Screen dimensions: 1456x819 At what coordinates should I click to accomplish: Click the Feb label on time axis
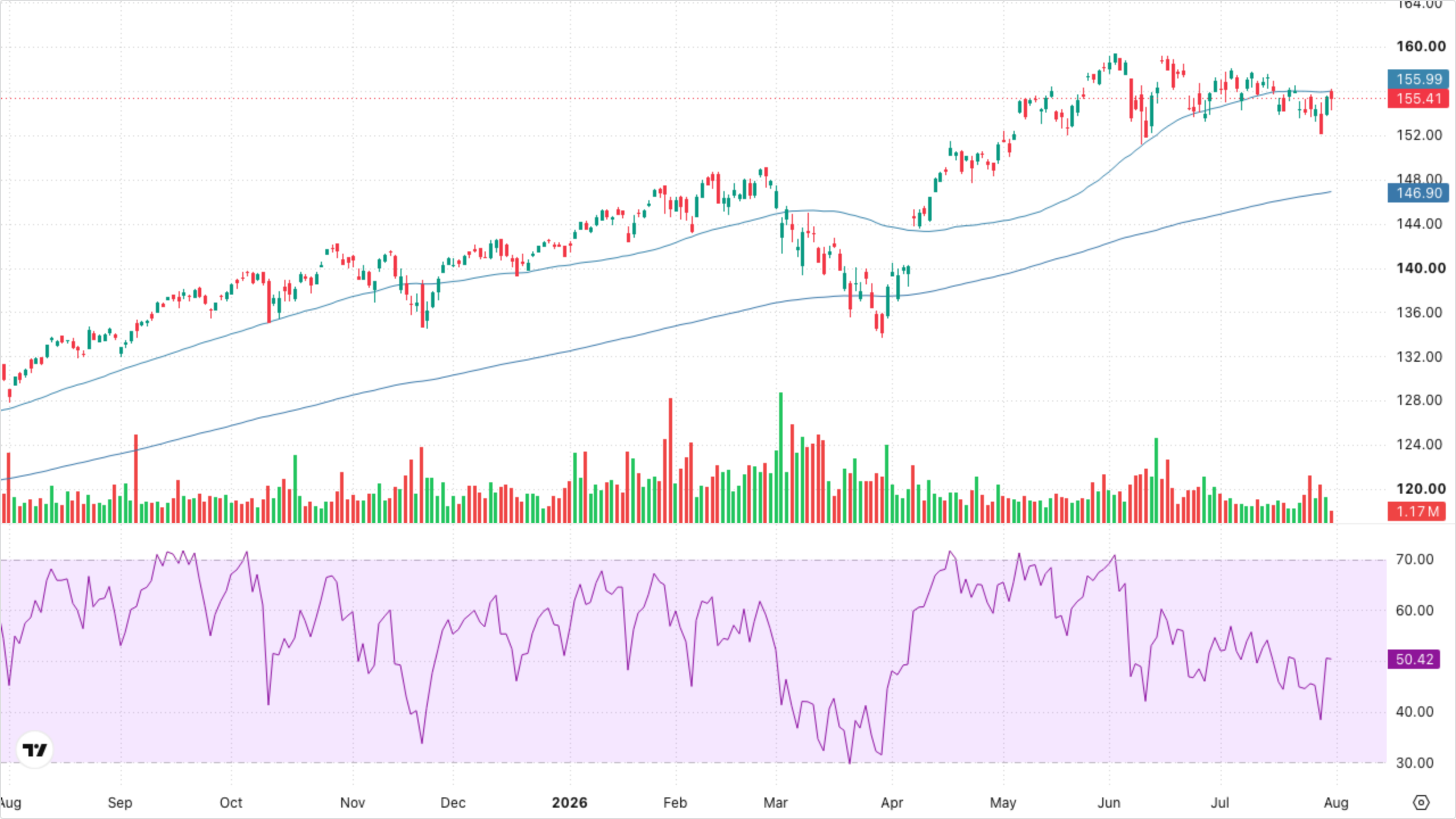click(675, 803)
